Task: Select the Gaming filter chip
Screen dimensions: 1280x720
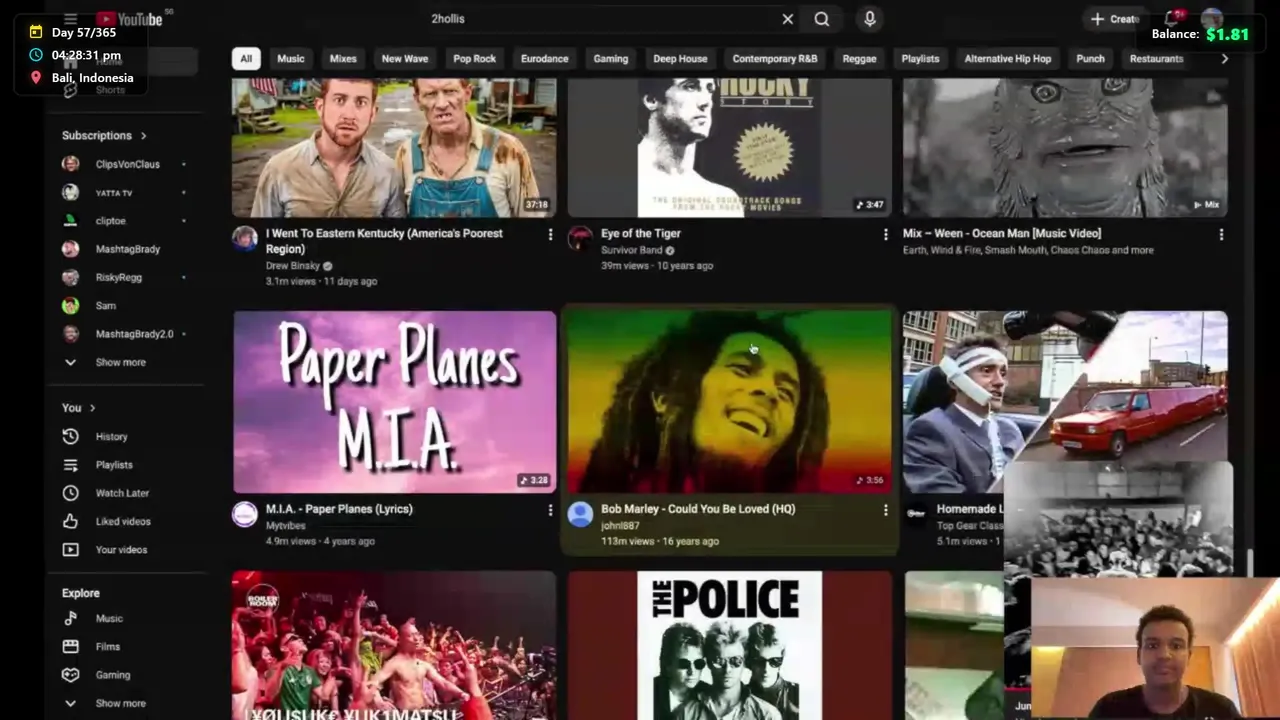Action: 610,59
